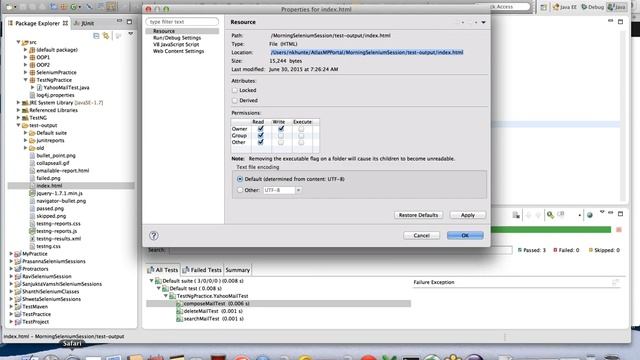This screenshot has height=360, width=640.
Task: Collapse the src folder
Action: pos(18,42)
